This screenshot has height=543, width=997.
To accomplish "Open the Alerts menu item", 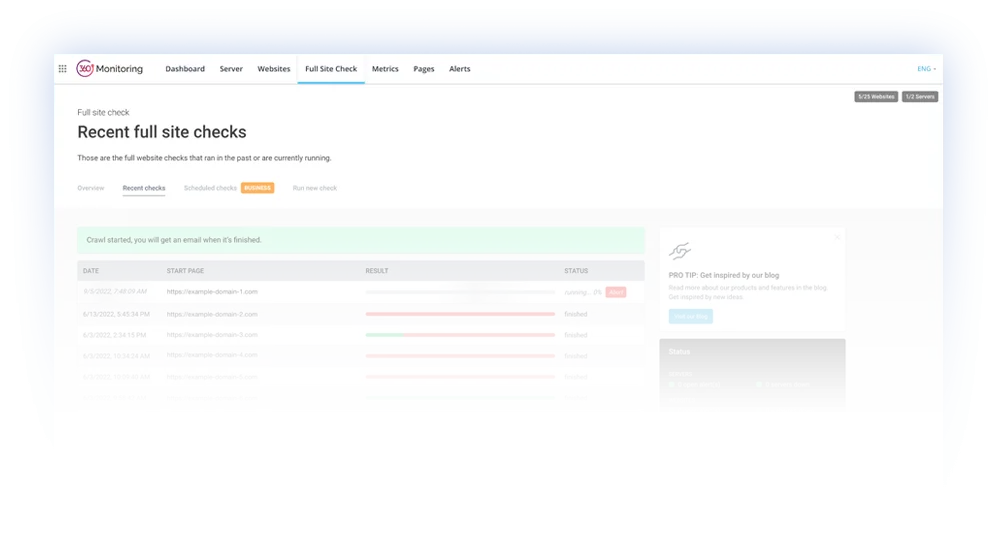I will 460,69.
